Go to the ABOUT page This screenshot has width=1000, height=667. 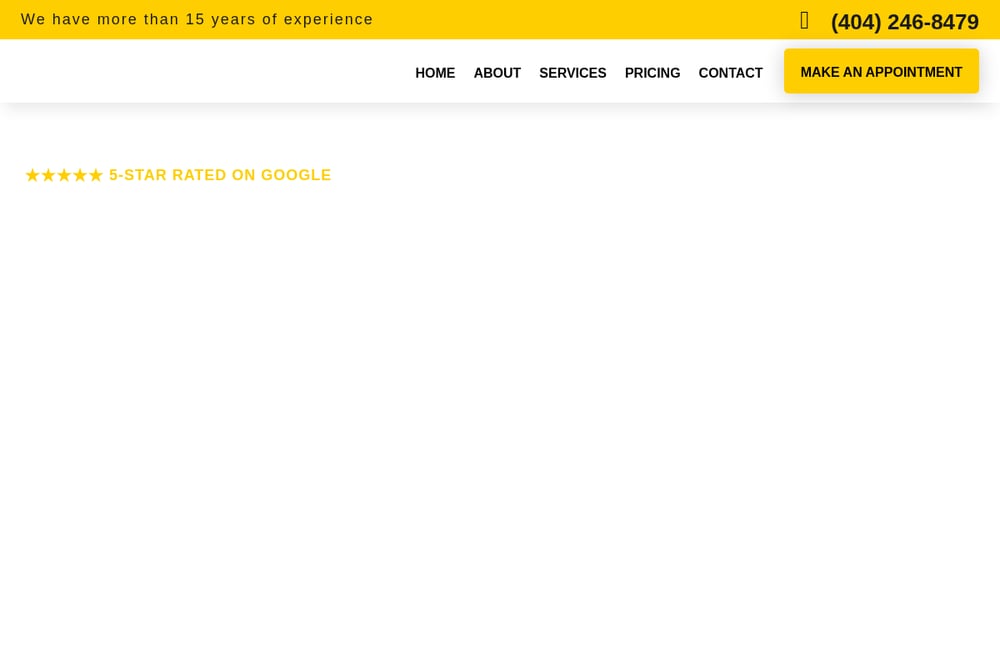[x=497, y=73]
